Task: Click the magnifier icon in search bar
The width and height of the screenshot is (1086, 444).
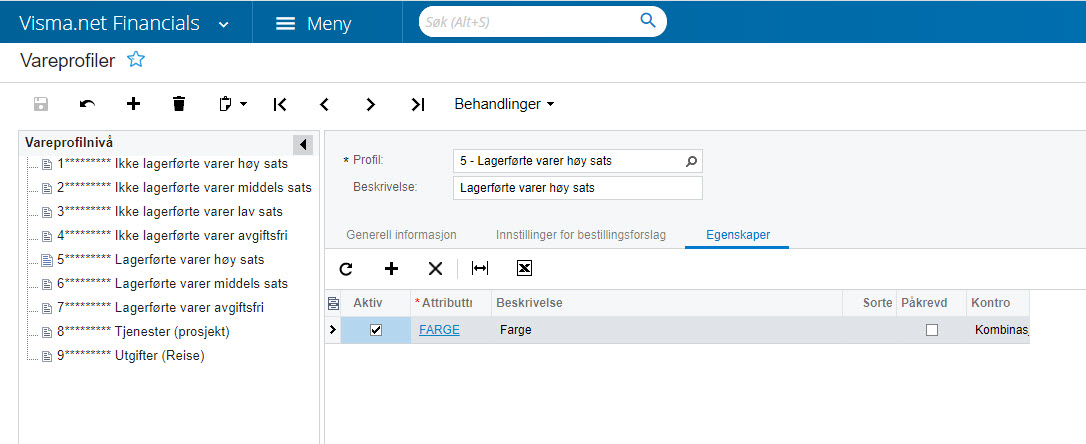Action: pos(648,21)
